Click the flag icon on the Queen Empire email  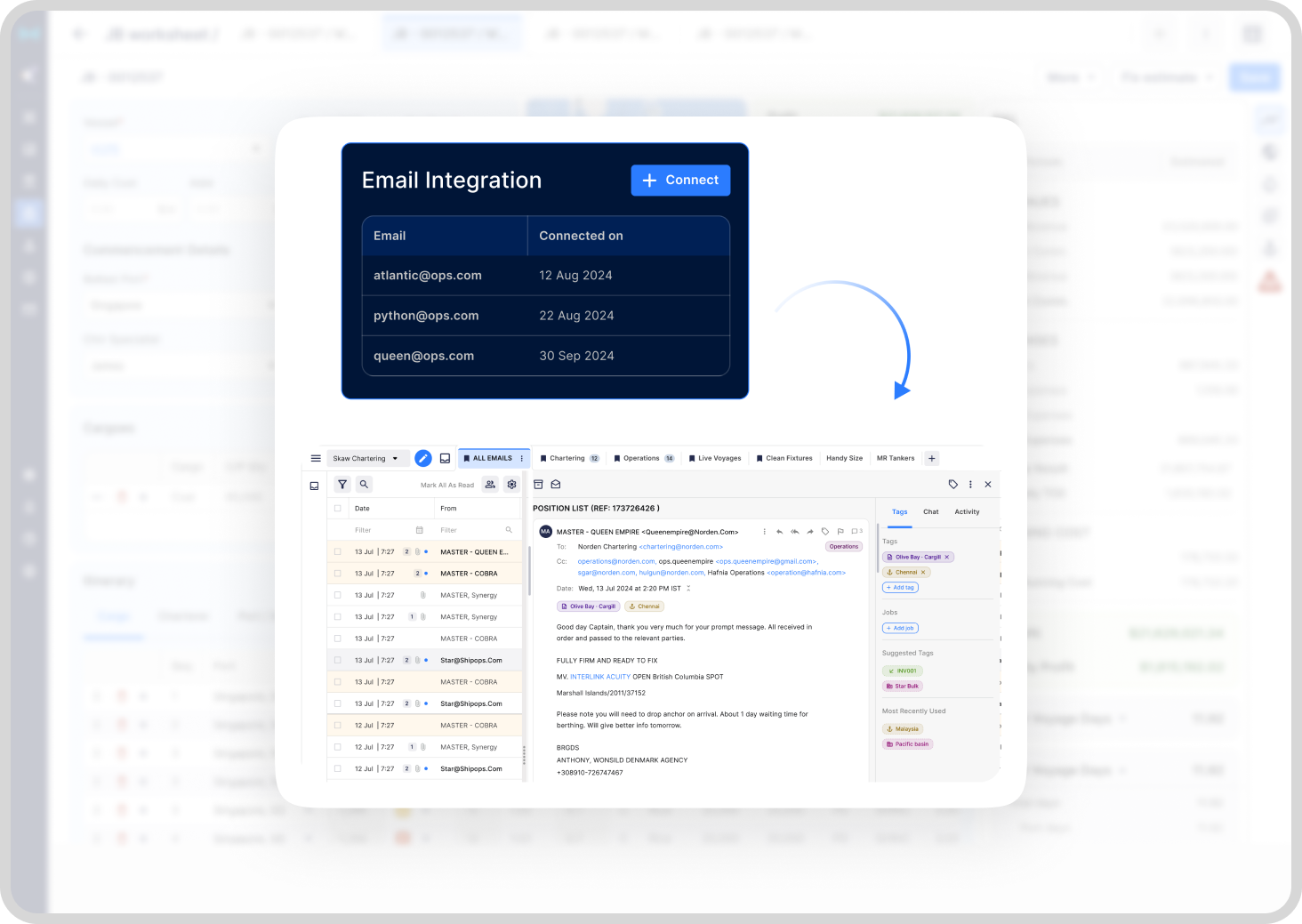click(x=840, y=531)
